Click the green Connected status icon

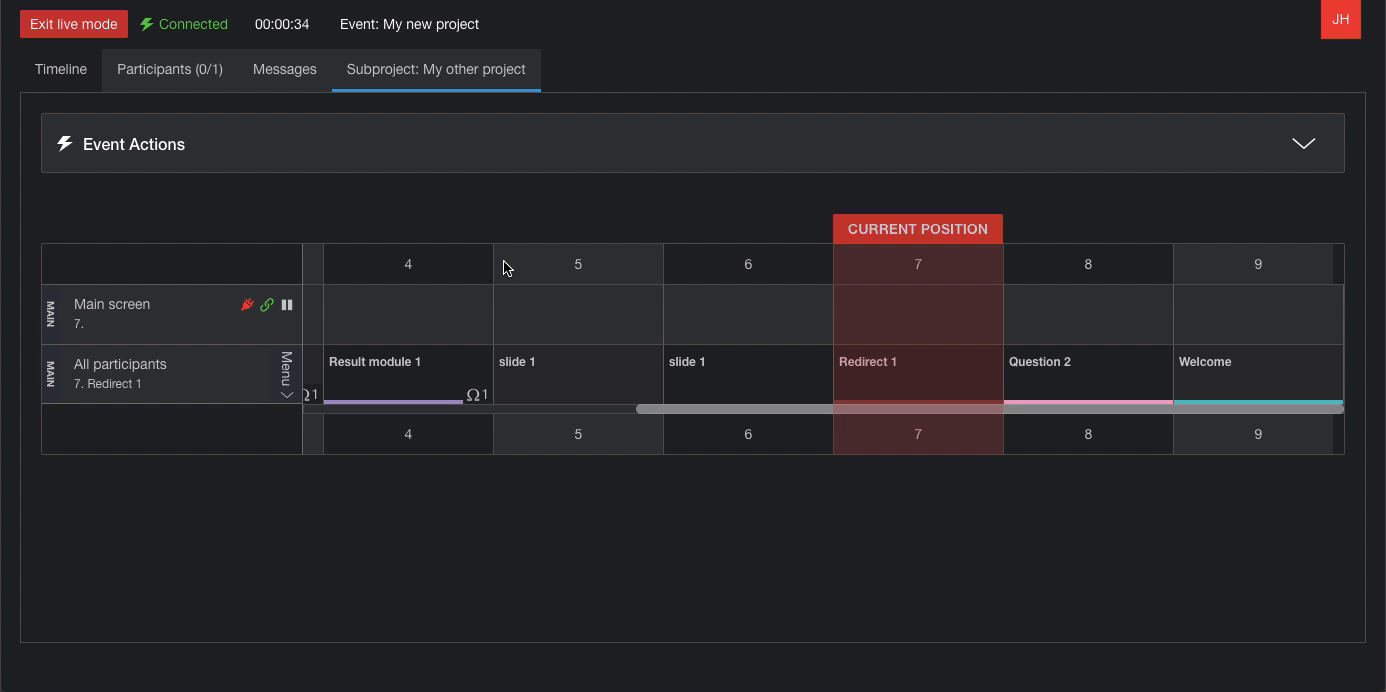[x=147, y=24]
